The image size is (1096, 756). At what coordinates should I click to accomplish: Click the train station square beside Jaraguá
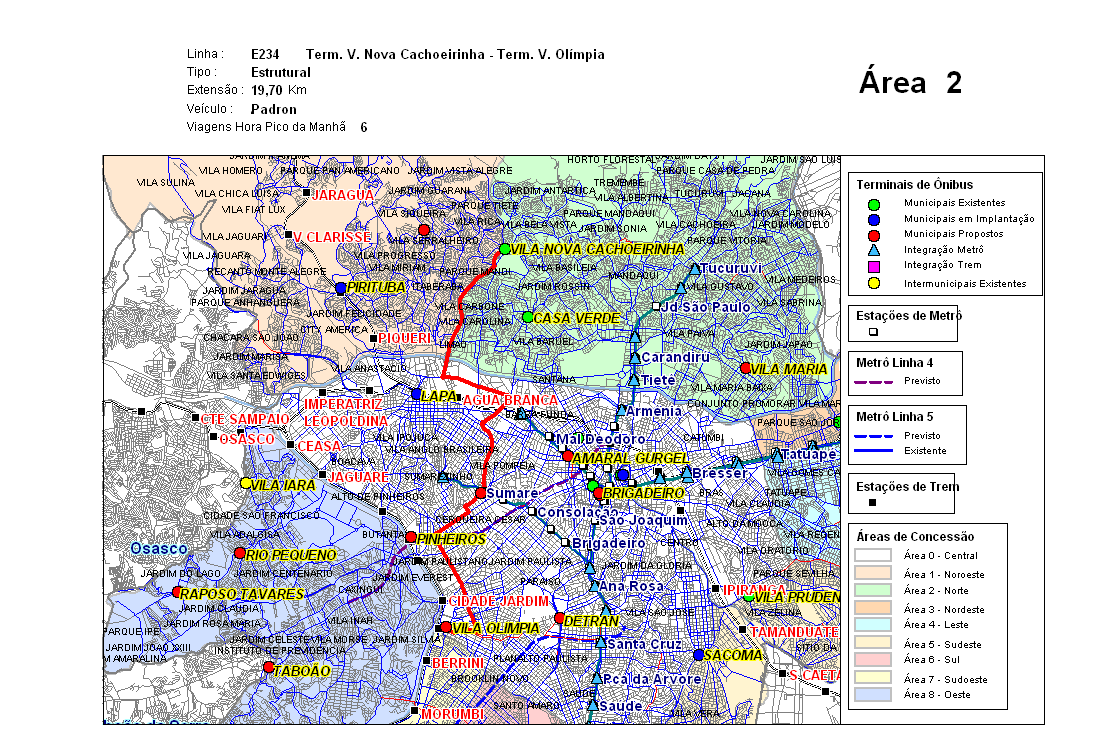tap(306, 192)
